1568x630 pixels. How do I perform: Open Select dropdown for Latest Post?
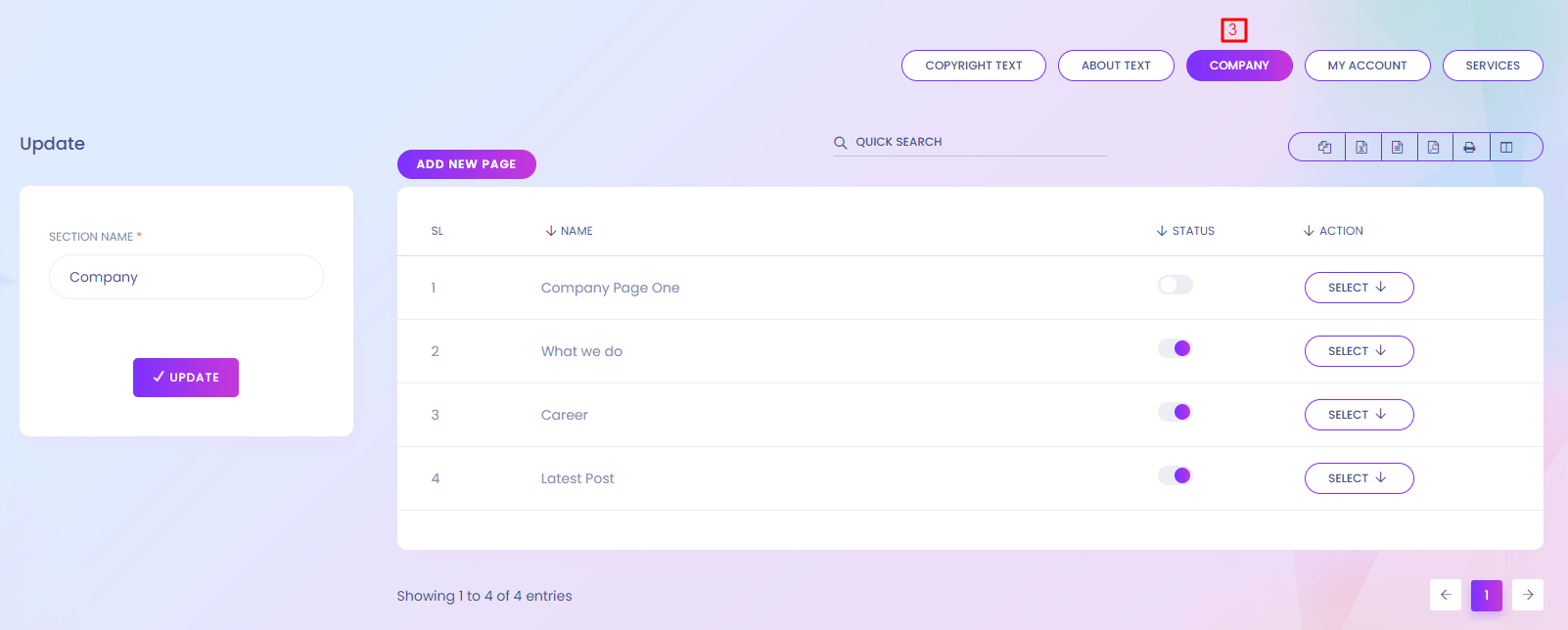click(x=1359, y=478)
